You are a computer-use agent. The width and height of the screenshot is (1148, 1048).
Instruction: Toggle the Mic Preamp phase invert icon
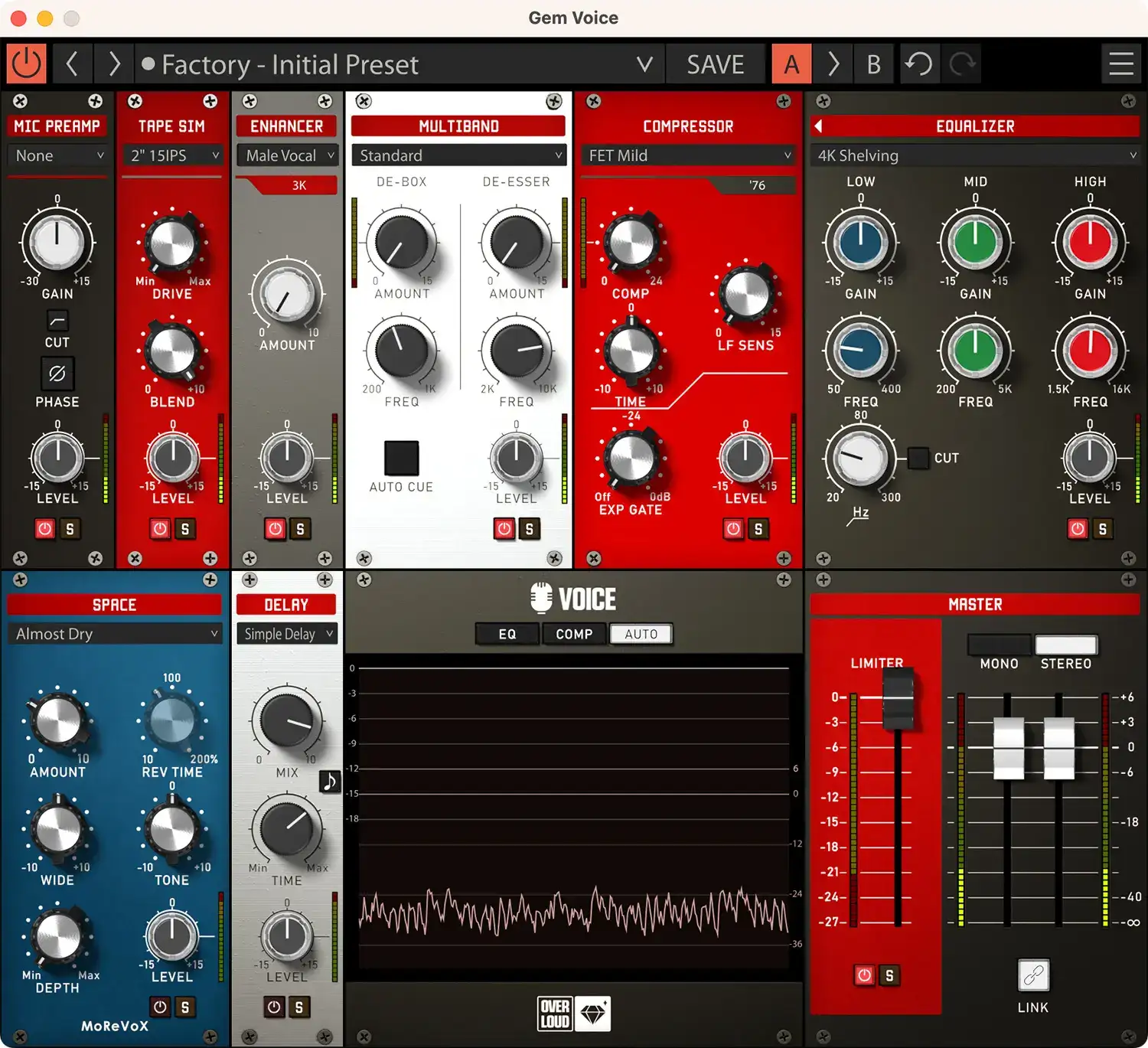point(57,374)
